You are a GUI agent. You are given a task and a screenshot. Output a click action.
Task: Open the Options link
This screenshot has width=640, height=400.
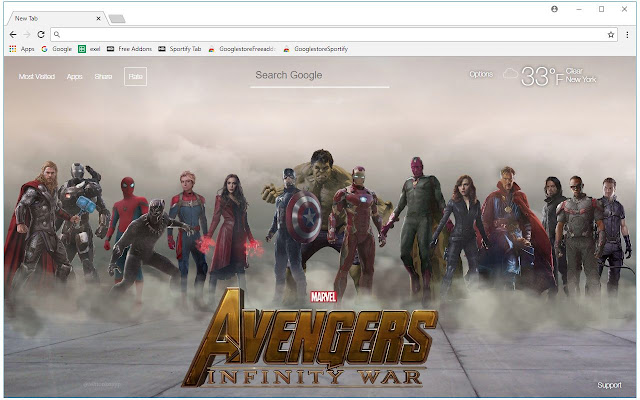click(481, 74)
